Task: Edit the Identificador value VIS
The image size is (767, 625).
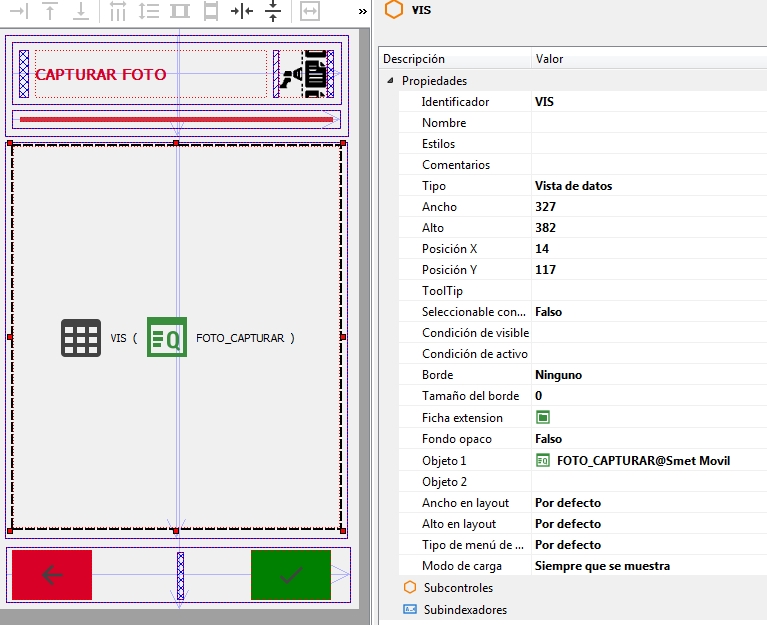Action: (649, 102)
